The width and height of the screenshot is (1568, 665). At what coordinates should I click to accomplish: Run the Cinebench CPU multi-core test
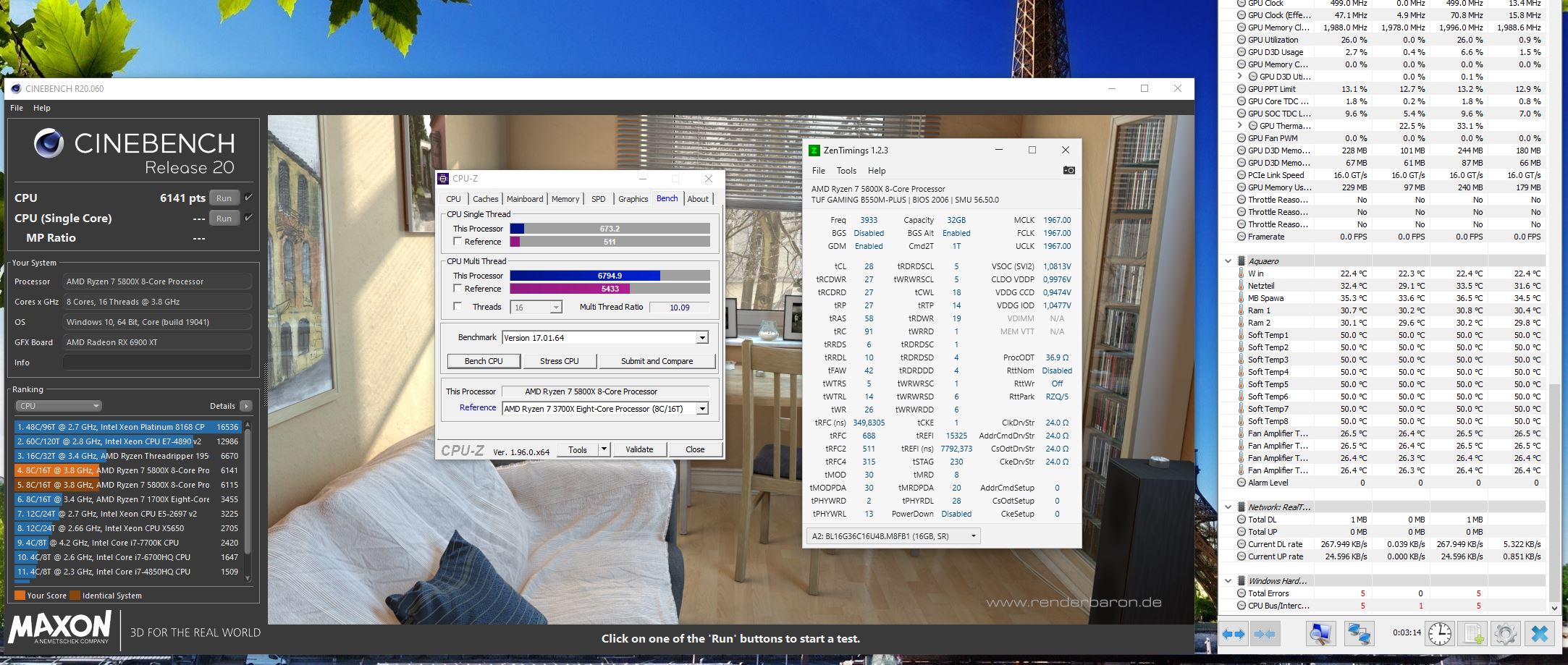coord(224,198)
